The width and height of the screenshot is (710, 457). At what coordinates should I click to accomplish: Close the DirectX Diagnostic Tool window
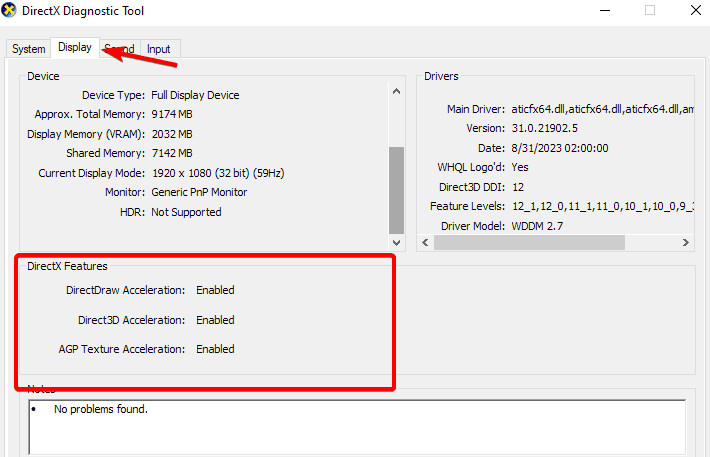(695, 10)
